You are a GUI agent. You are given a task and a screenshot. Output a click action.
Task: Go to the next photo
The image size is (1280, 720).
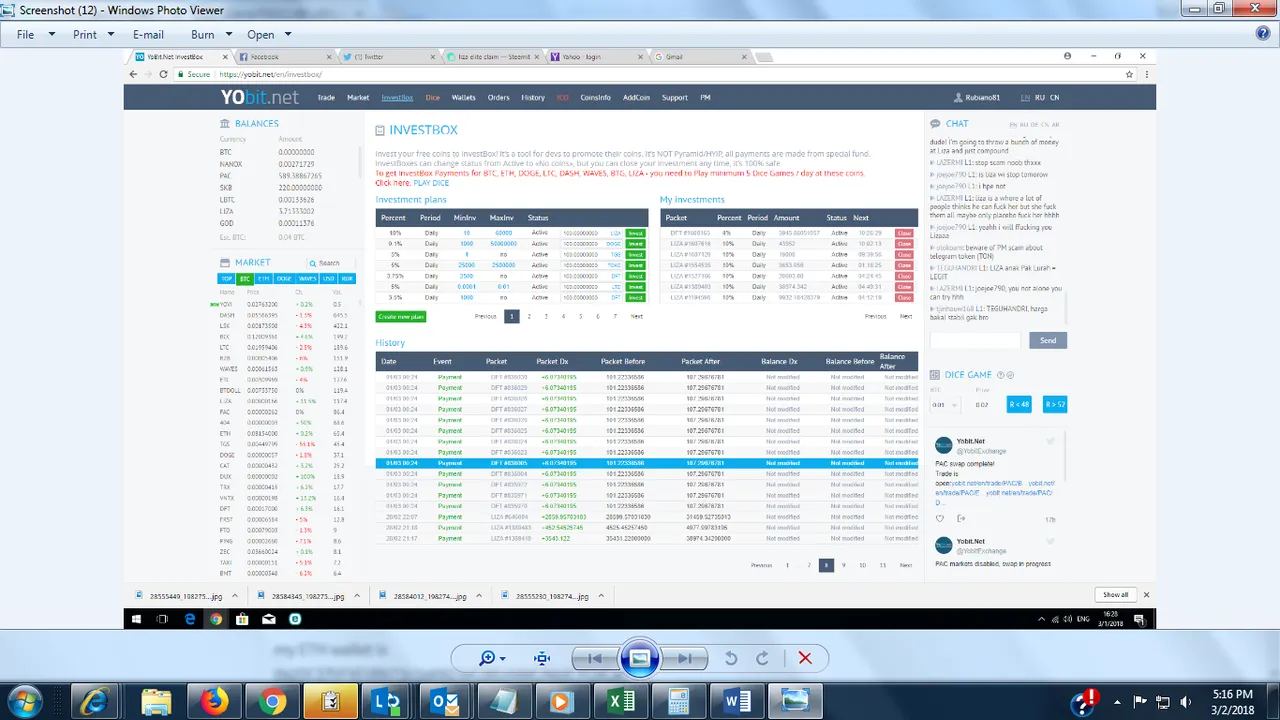(x=685, y=658)
